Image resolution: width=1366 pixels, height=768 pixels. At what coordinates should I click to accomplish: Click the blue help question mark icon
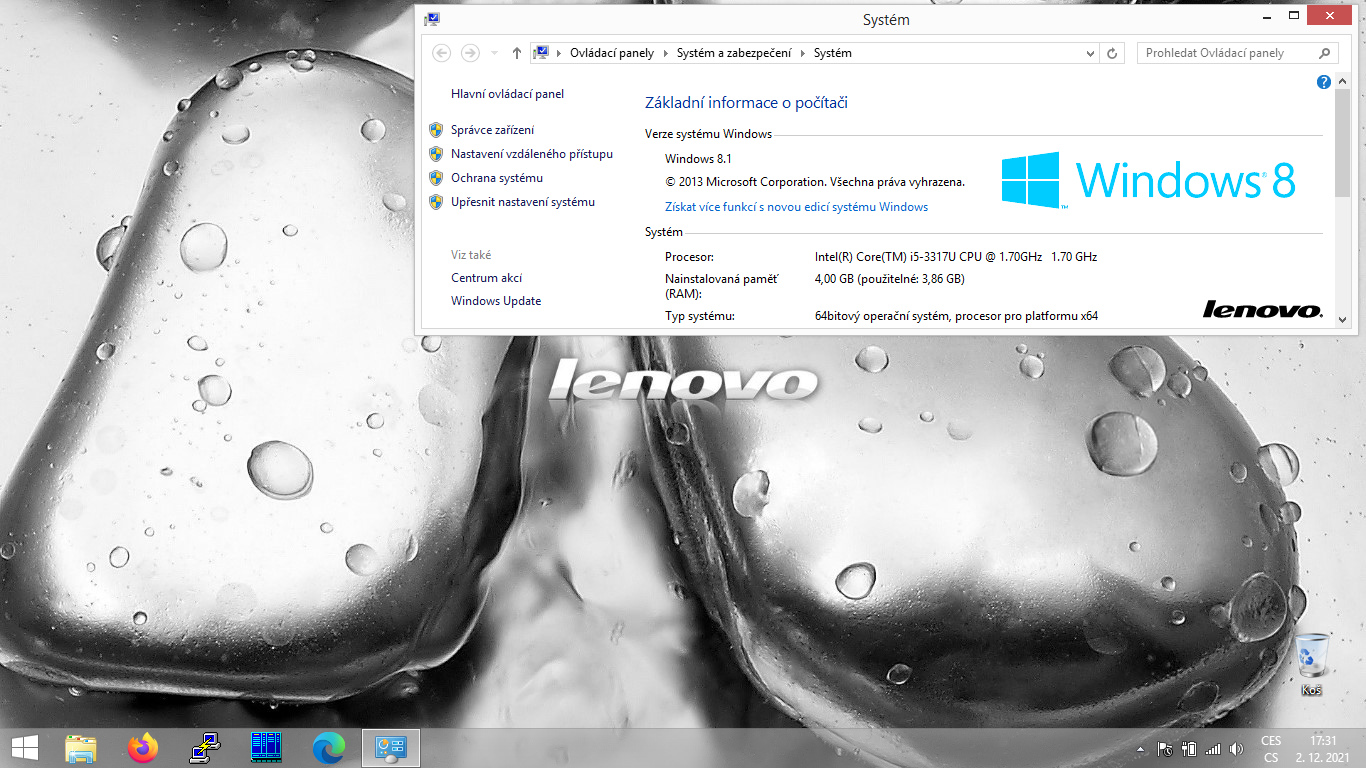tap(1324, 82)
